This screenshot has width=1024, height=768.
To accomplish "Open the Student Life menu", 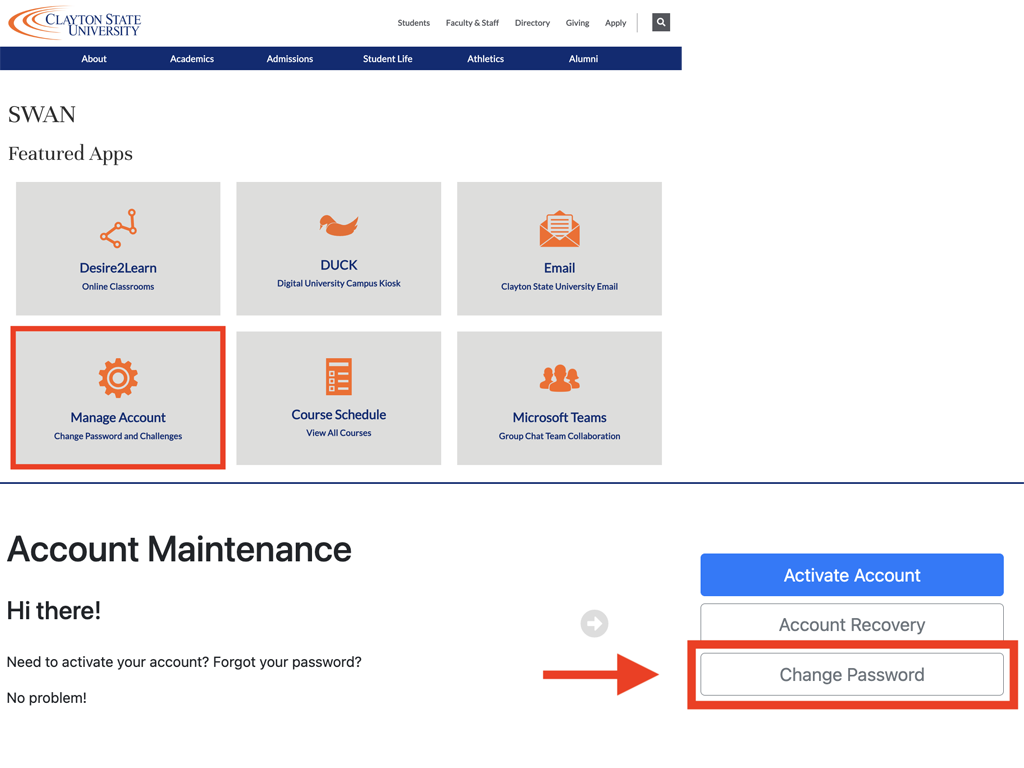I will click(388, 59).
